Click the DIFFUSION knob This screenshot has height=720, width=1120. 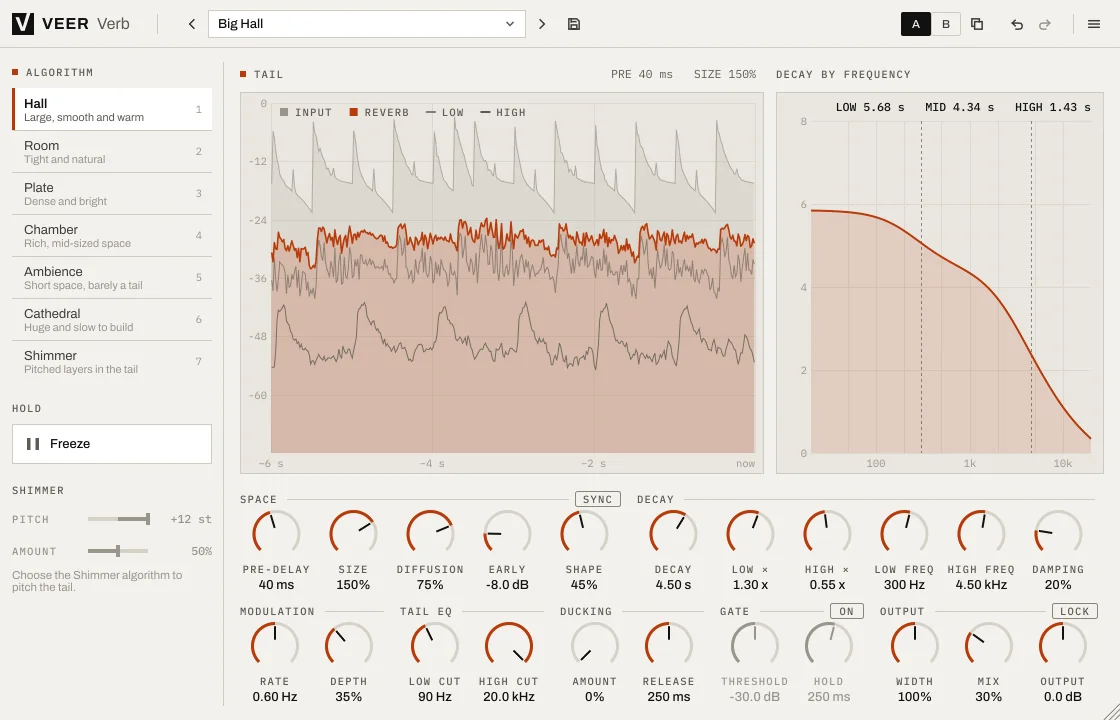[430, 534]
